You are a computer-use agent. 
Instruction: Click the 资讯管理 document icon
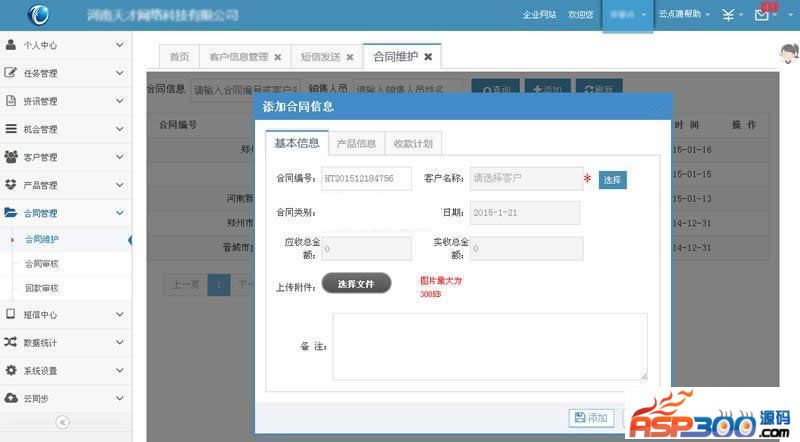point(10,101)
